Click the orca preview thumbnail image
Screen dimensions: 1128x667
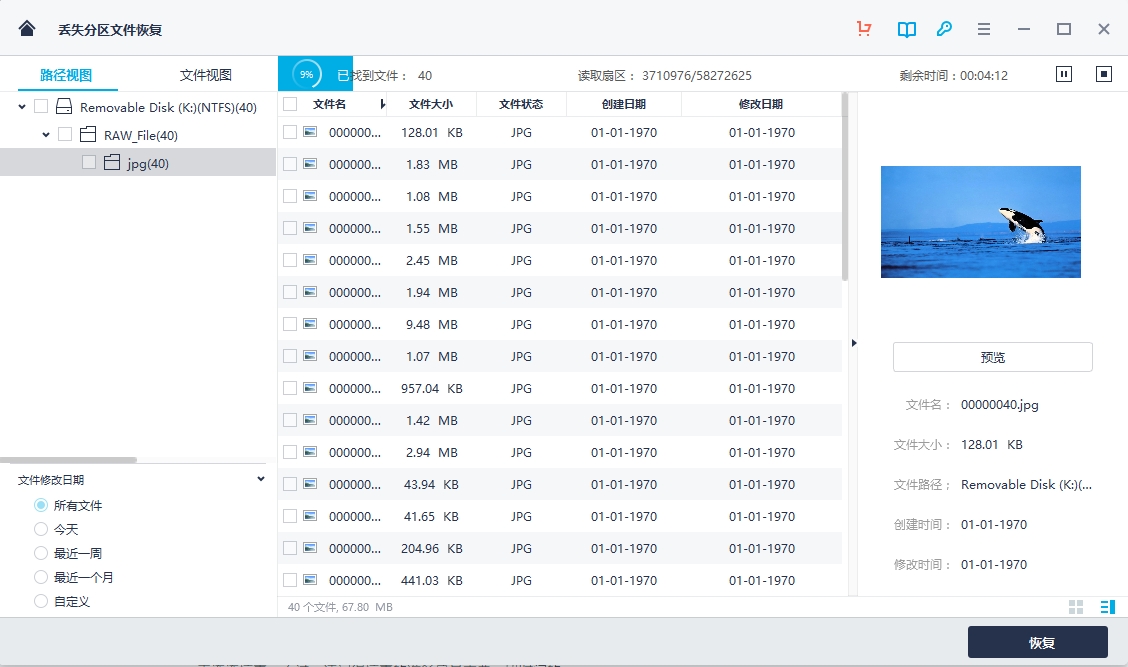tap(980, 222)
